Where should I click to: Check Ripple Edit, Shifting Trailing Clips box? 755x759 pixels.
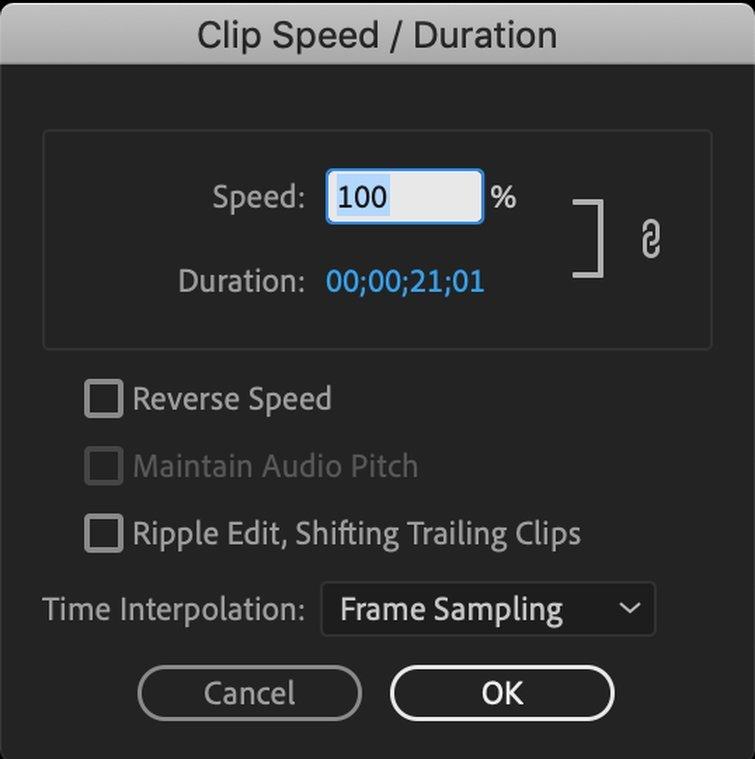pos(104,533)
